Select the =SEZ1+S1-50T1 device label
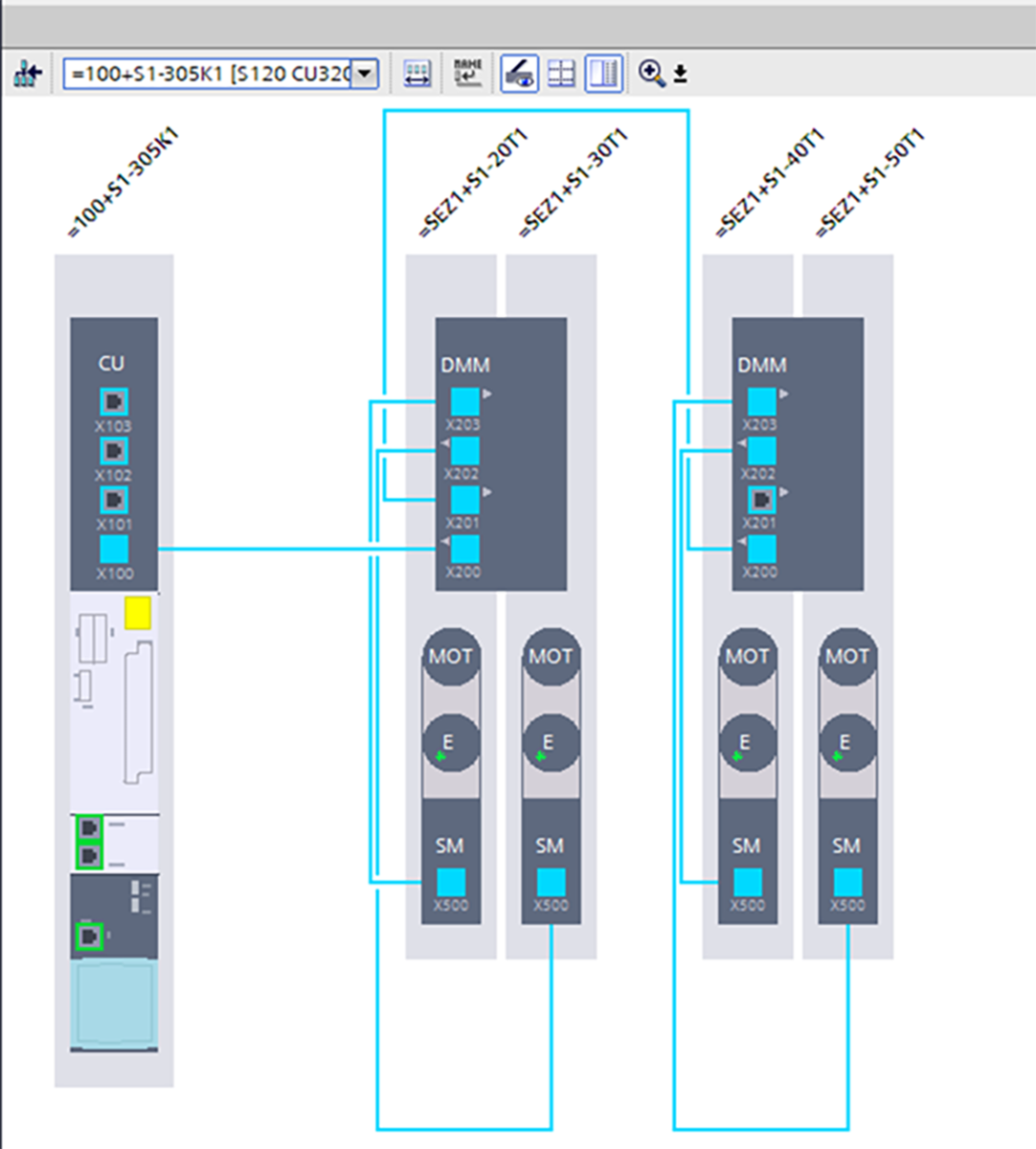The width and height of the screenshot is (1036, 1149). [870, 182]
